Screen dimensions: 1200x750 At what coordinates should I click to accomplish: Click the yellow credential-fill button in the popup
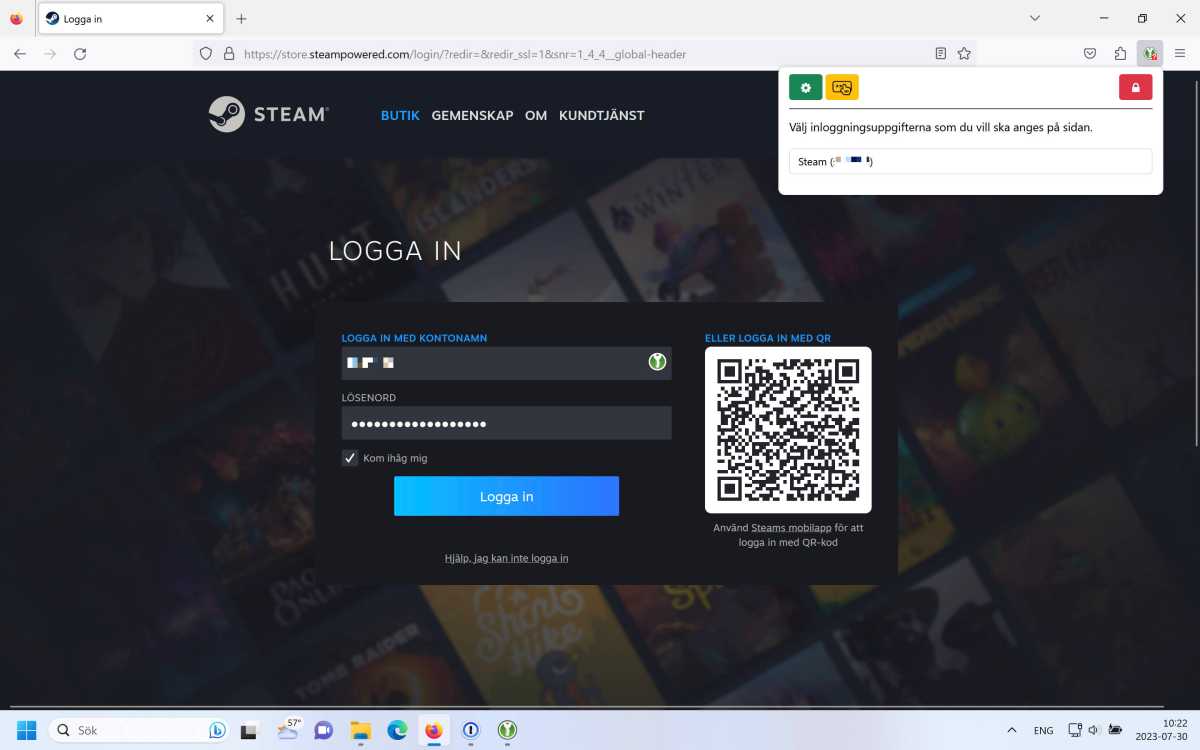coord(842,87)
